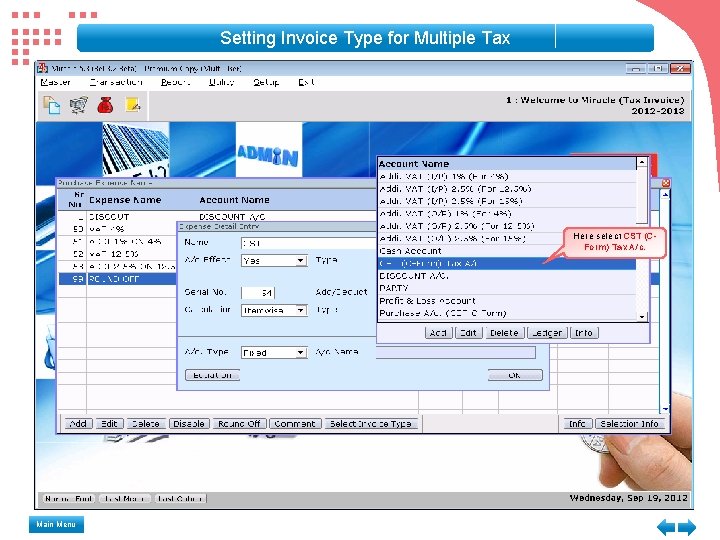Click OK in Expense Detail Entry
This screenshot has height=540, width=720.
(515, 375)
